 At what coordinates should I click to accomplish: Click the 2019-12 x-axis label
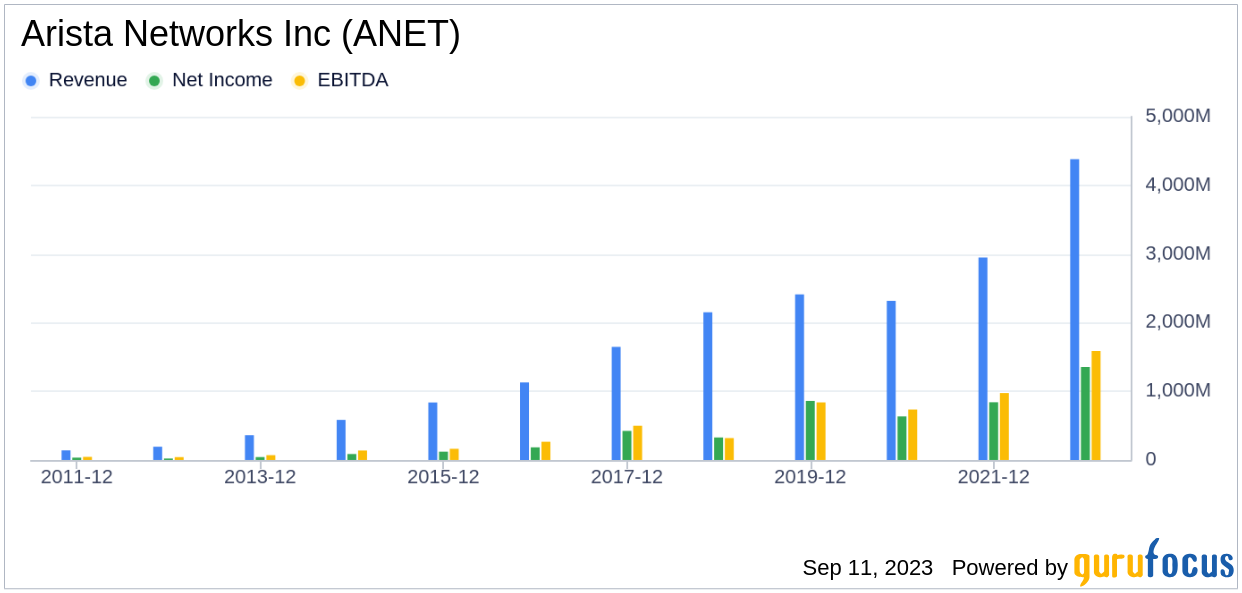click(810, 477)
